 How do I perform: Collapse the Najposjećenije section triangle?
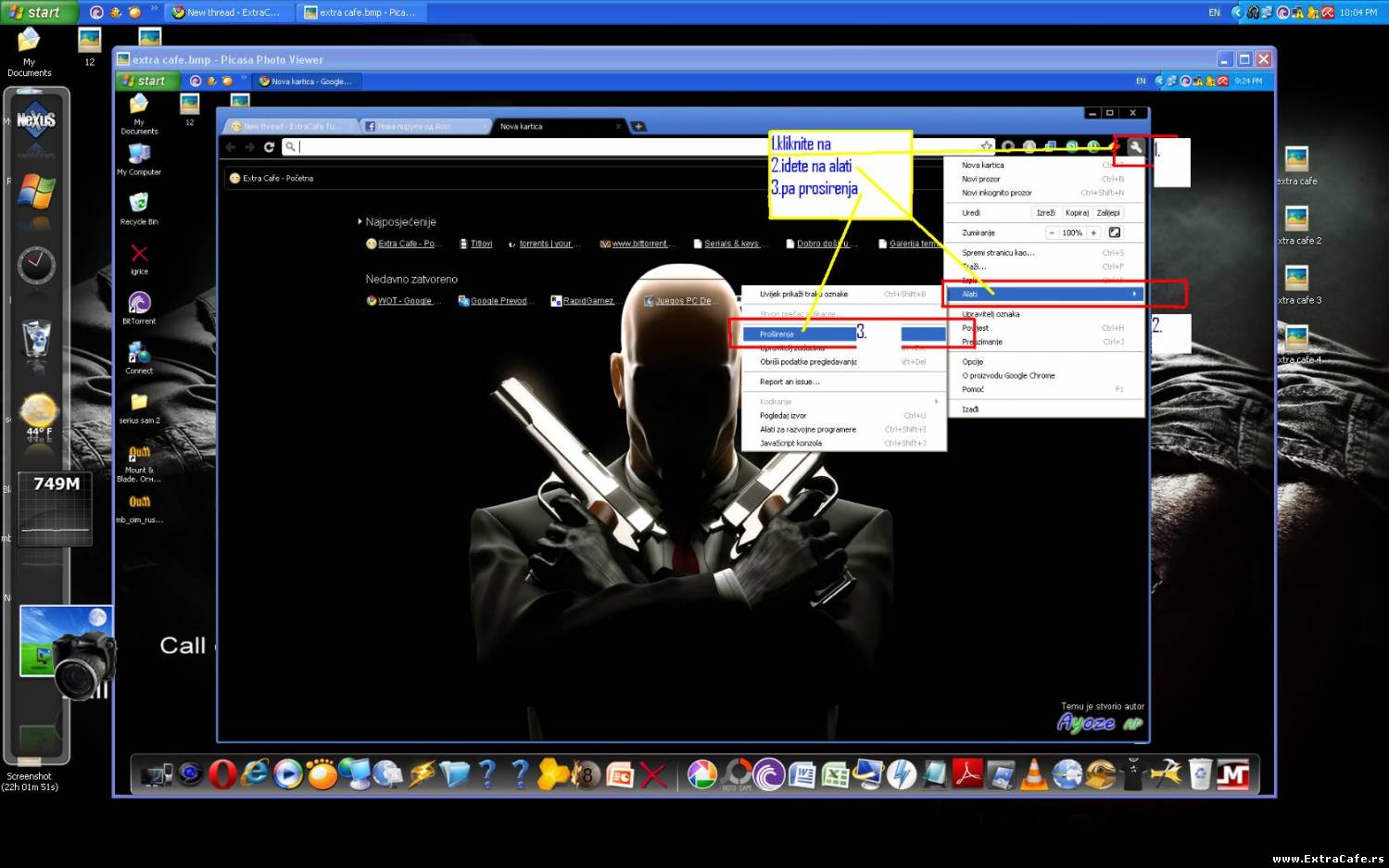[x=360, y=221]
